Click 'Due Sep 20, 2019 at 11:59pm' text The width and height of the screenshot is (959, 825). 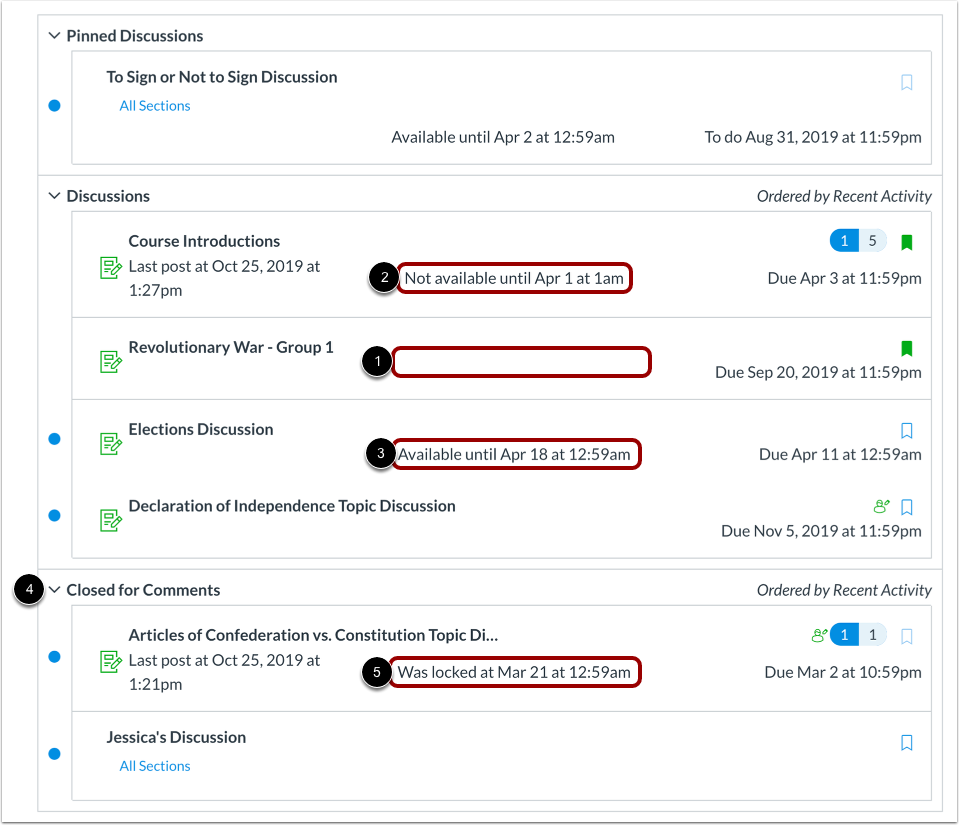point(818,372)
